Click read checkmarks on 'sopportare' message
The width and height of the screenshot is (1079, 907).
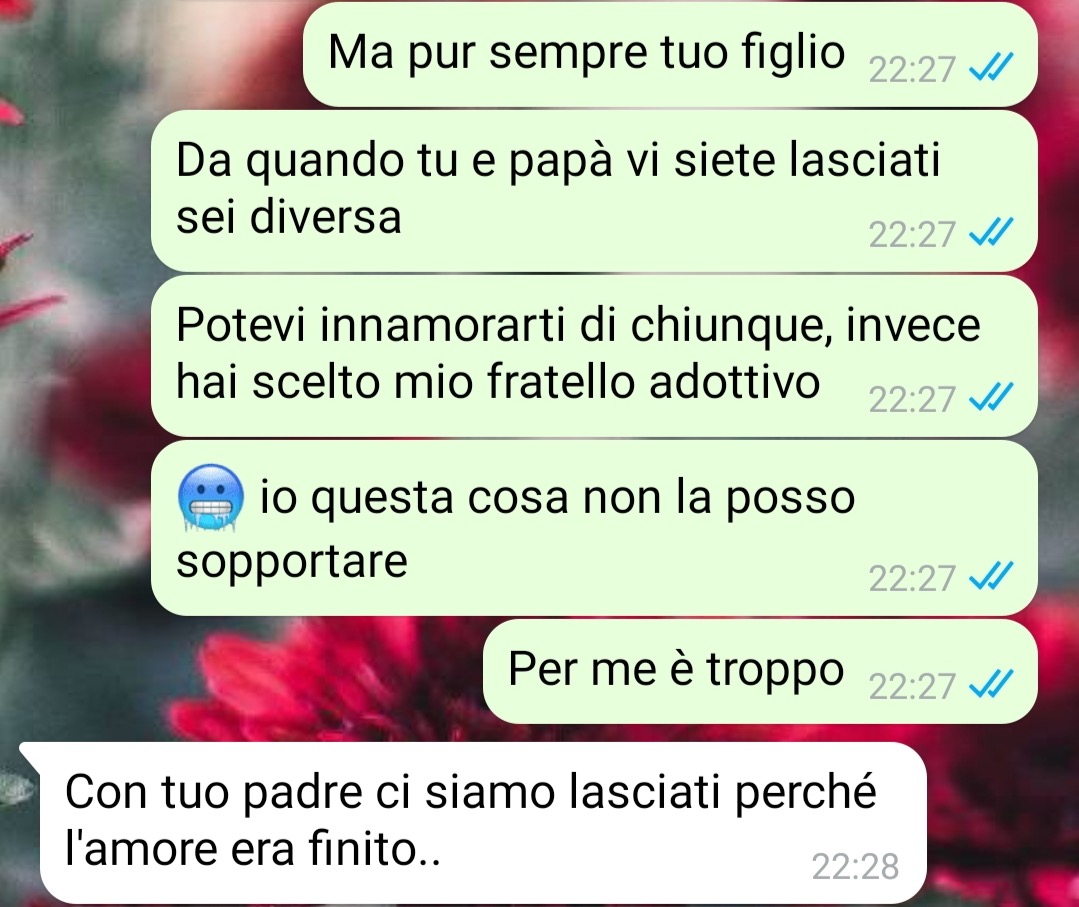pos(991,577)
